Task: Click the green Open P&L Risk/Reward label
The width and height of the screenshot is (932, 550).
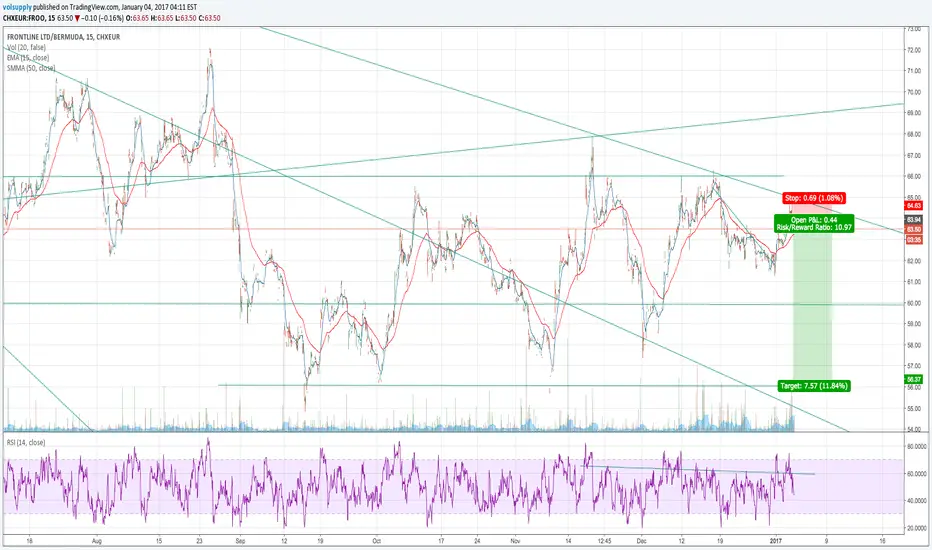Action: click(814, 224)
